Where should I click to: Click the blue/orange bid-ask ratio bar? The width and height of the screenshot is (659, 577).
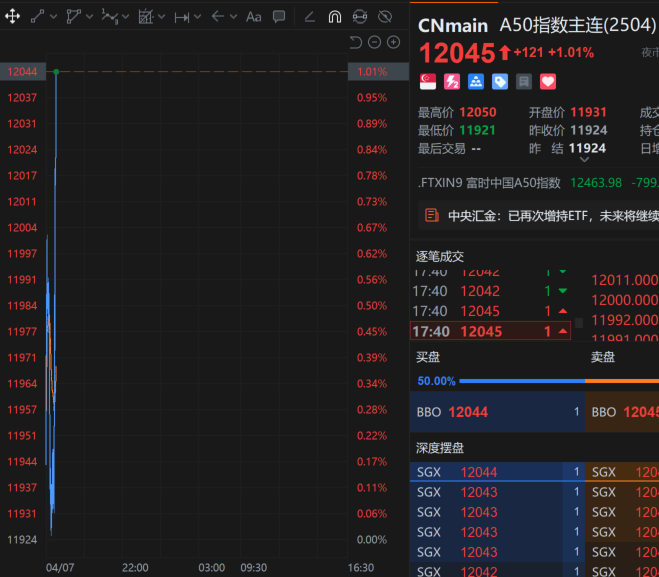coord(559,381)
